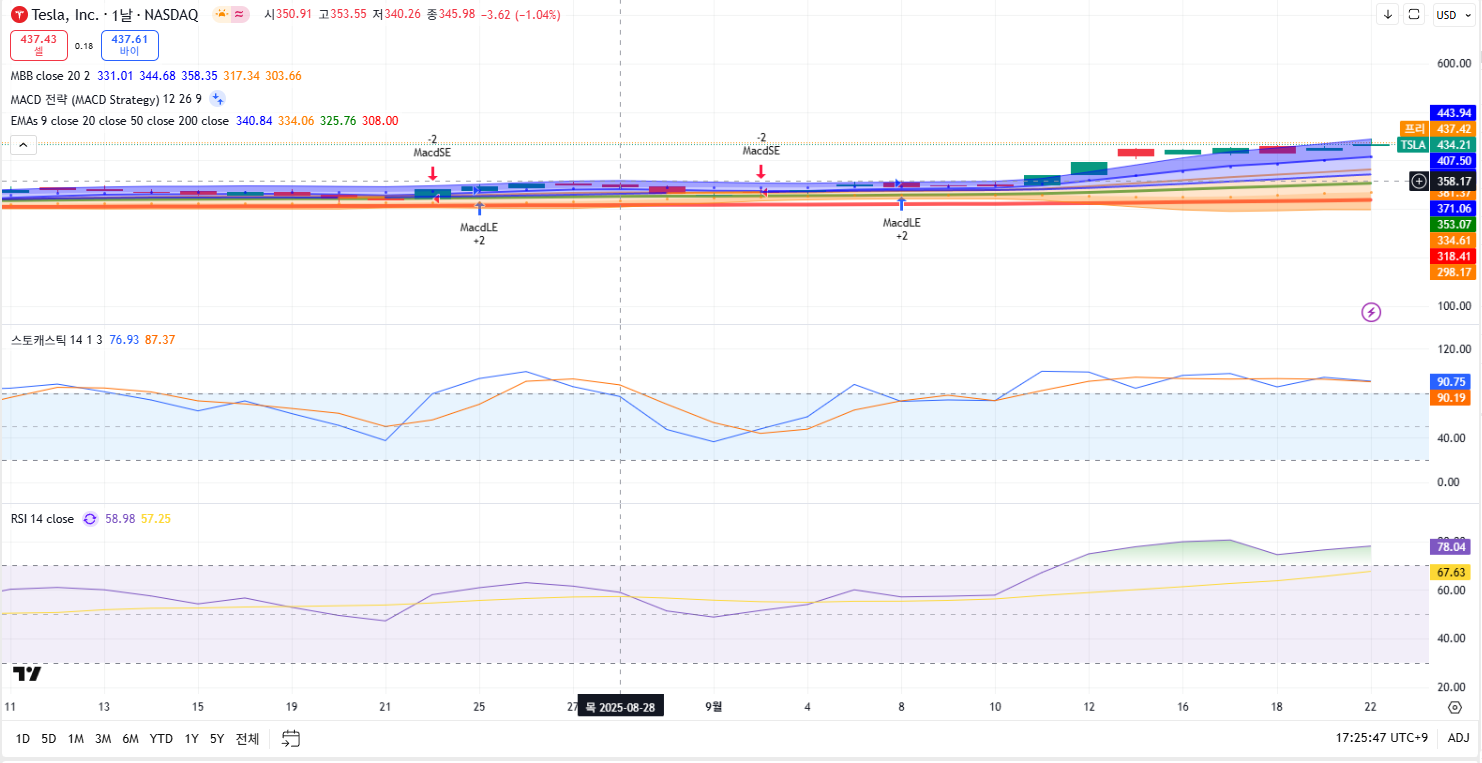Select the EMAs 9 close 20 close legend

coord(119,121)
